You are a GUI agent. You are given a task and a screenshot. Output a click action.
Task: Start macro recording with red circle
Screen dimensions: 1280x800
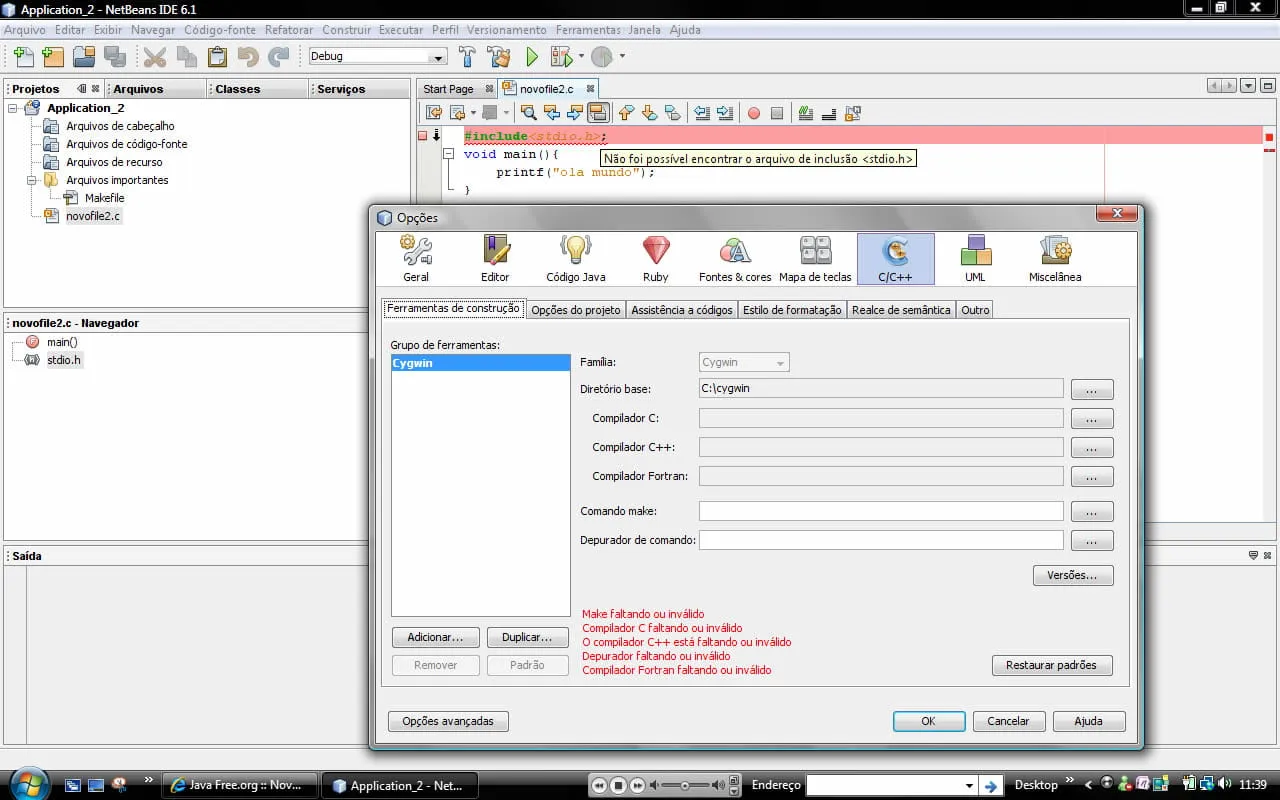tap(754, 114)
